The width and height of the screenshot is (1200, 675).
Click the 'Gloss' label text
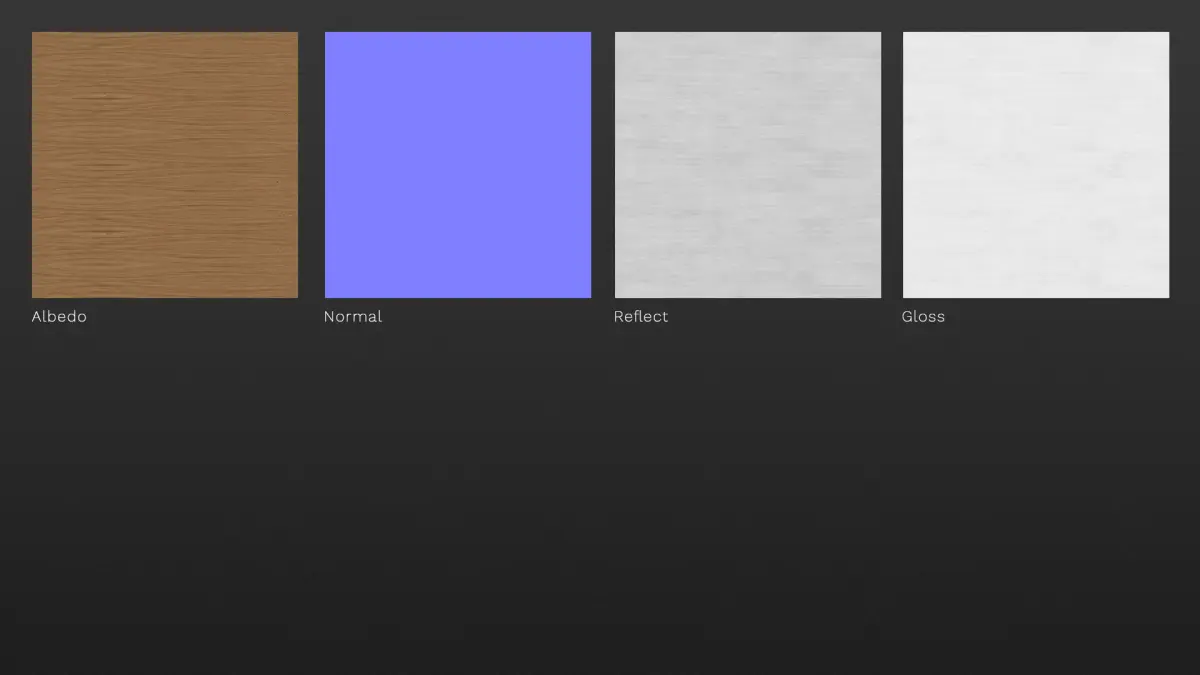[x=923, y=316]
